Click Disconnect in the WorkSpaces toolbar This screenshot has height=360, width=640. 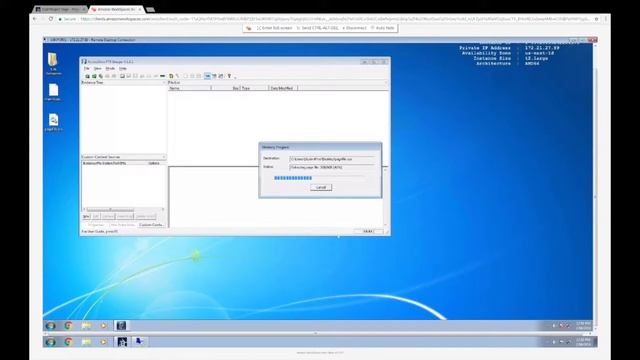[355, 28]
